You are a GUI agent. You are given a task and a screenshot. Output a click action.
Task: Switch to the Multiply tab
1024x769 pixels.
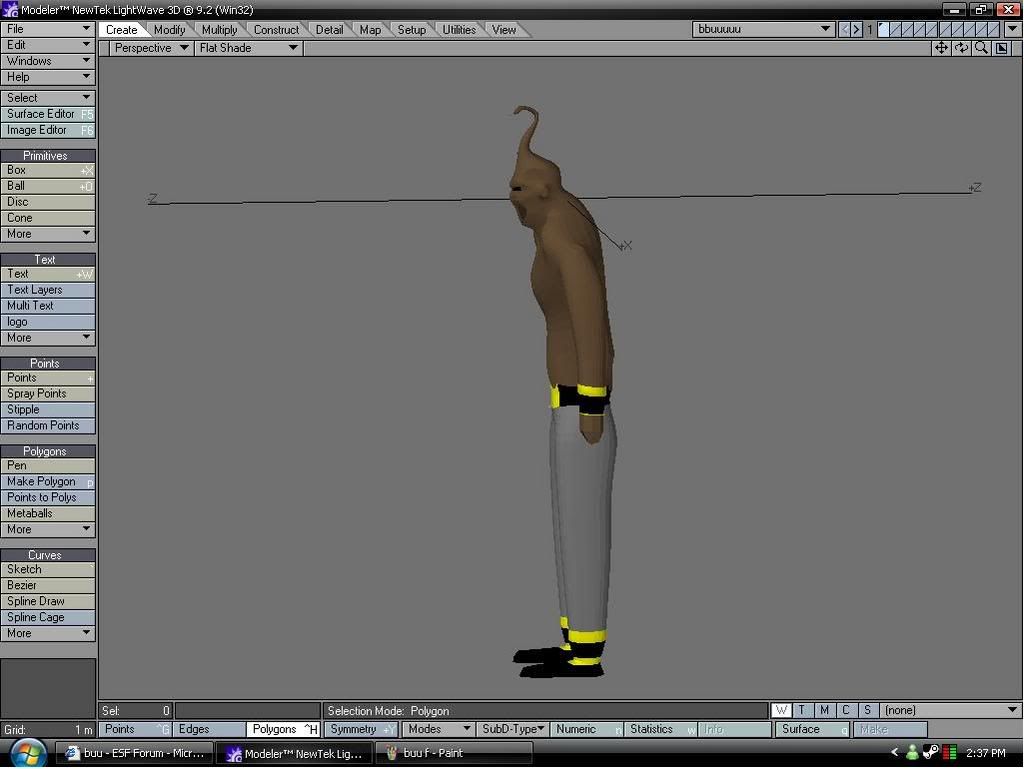219,30
